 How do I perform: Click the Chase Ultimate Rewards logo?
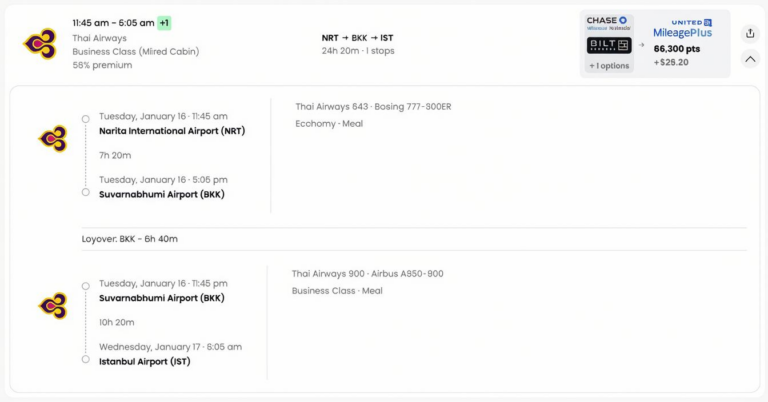(x=607, y=23)
